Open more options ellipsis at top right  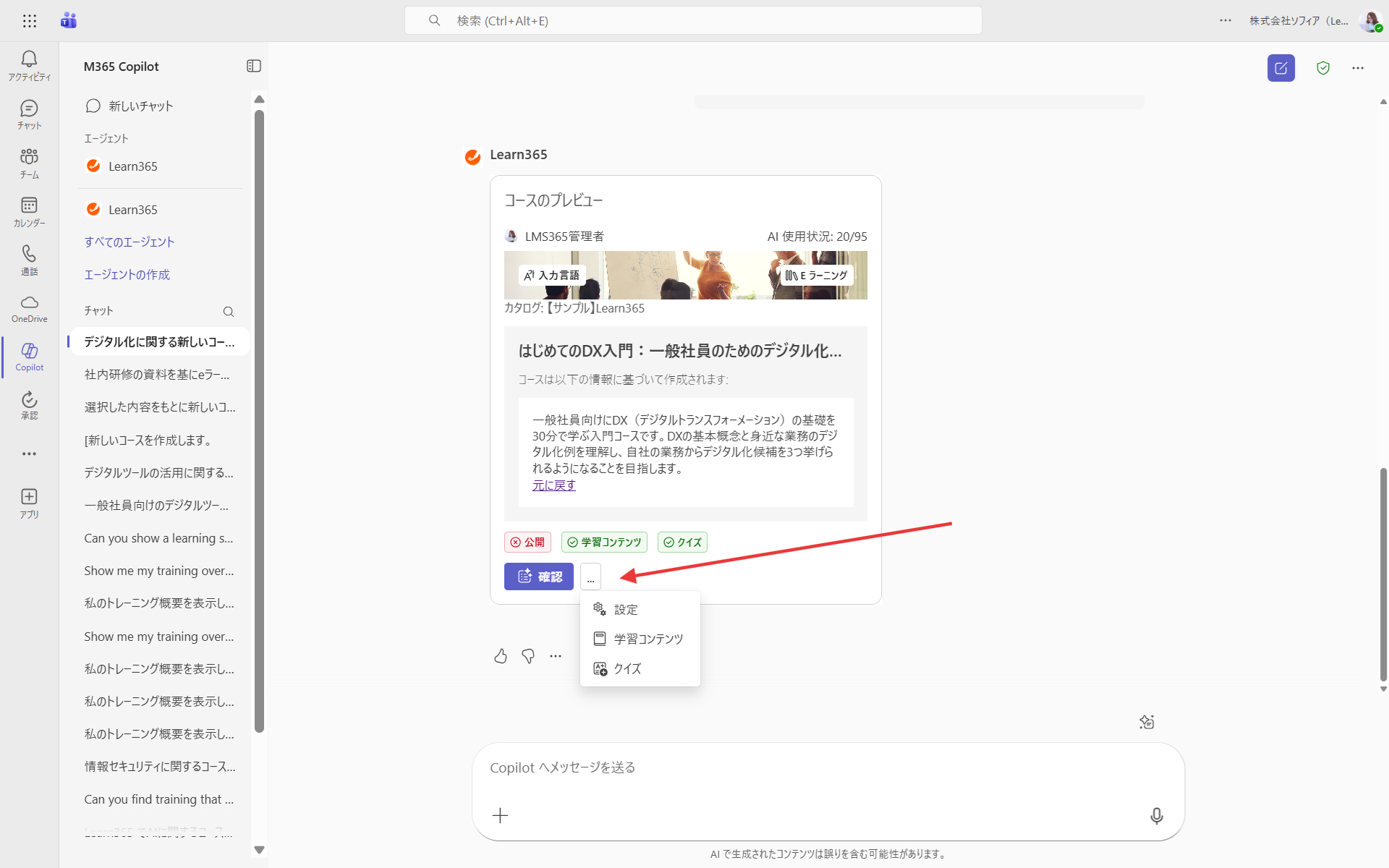point(1358,68)
